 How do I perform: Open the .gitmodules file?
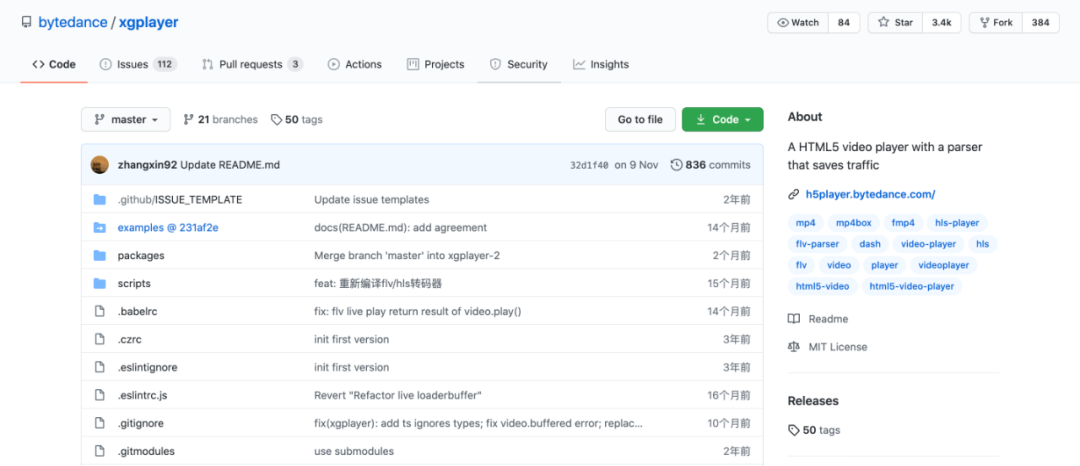(x=146, y=452)
